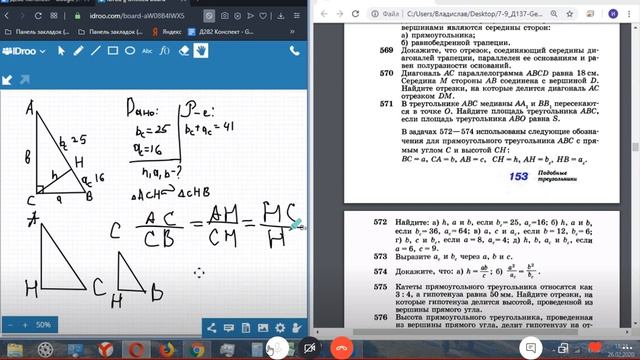Select the Abc text tool
Screen dimensions: 640x360
pos(147,51)
